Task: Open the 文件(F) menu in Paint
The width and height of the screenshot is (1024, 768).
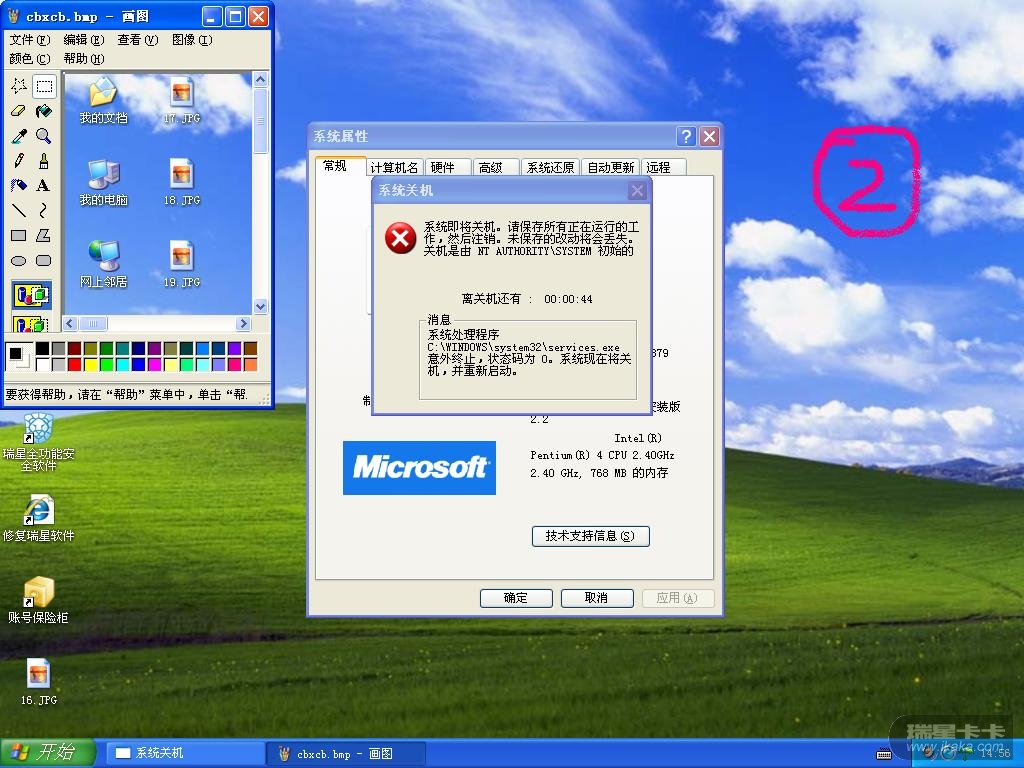Action: [29, 40]
